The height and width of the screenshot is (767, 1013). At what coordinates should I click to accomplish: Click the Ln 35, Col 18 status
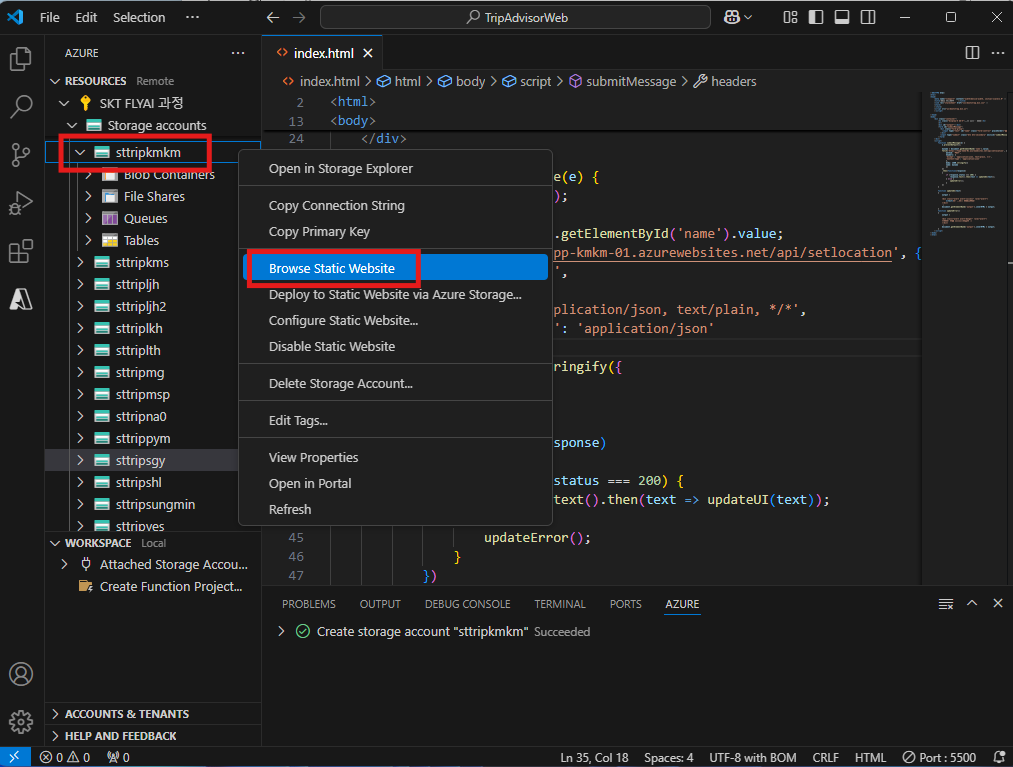(594, 757)
